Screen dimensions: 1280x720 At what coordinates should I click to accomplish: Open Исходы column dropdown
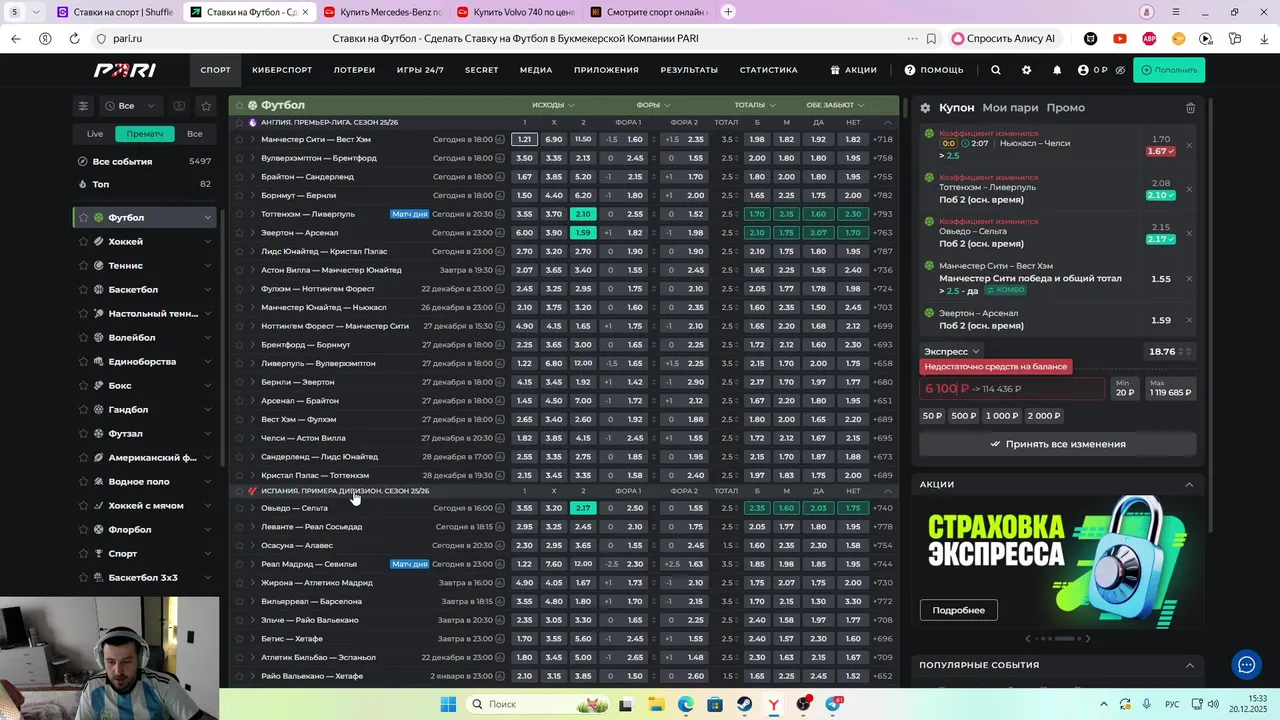pyautogui.click(x=553, y=104)
